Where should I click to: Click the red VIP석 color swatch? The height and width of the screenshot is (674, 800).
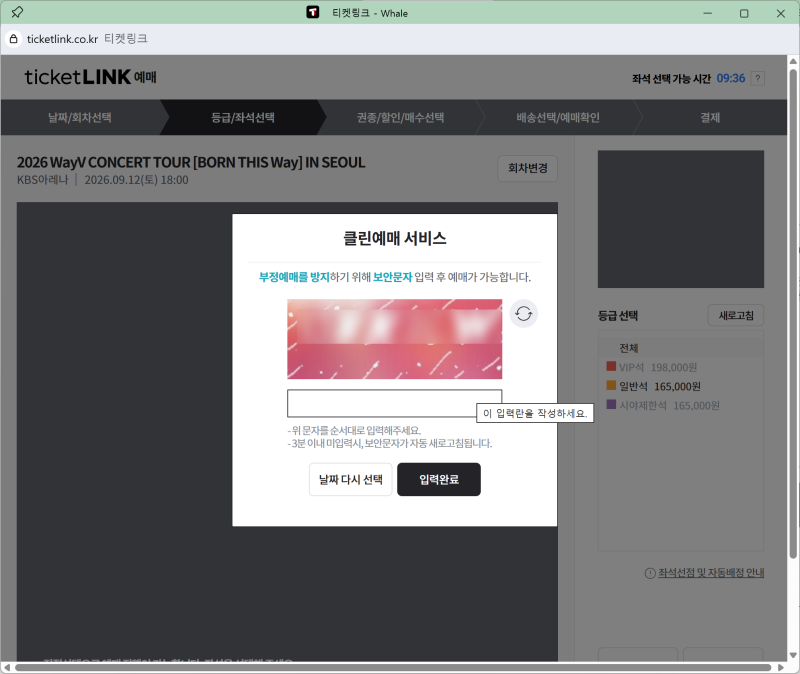(611, 366)
